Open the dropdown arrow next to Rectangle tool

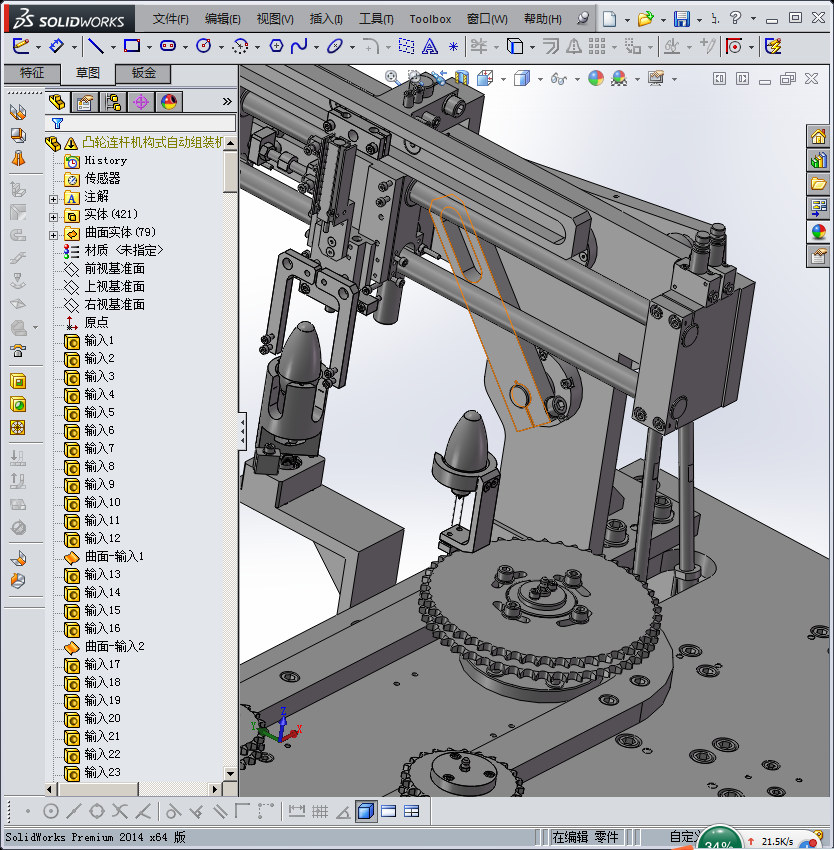pos(149,47)
